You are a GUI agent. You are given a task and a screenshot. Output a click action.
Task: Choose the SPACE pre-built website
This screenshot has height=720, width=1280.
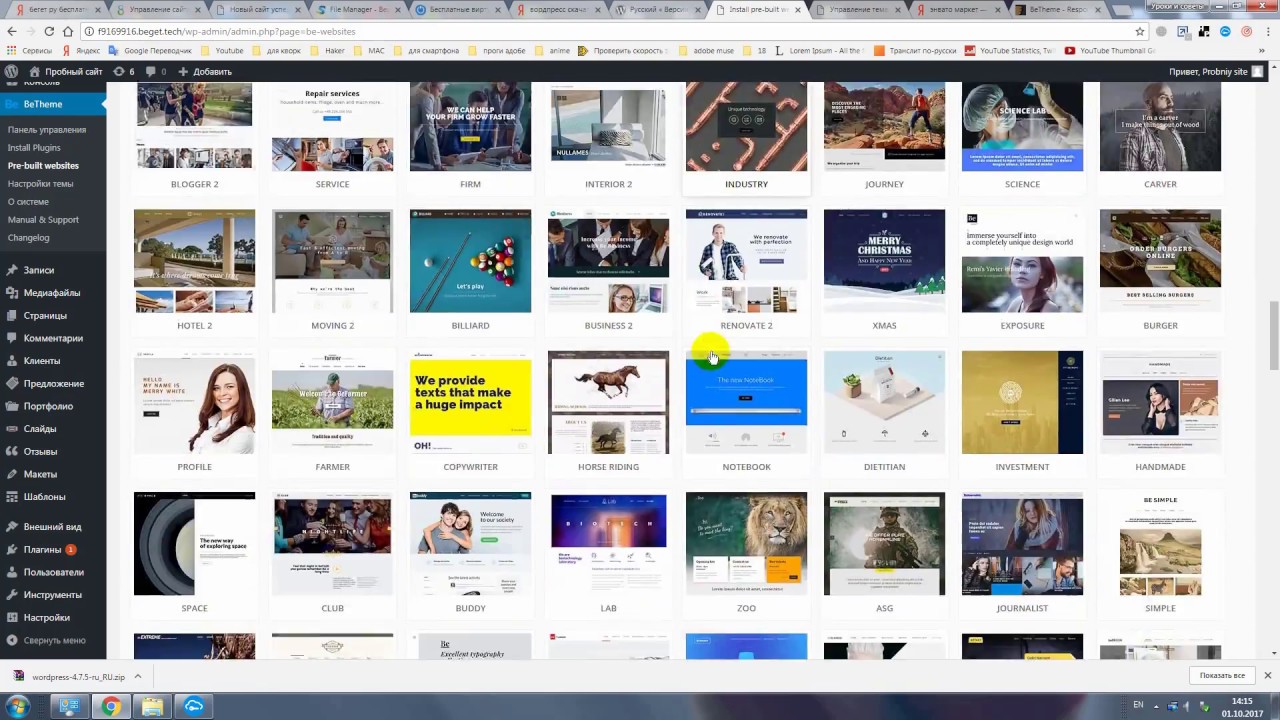tap(194, 544)
